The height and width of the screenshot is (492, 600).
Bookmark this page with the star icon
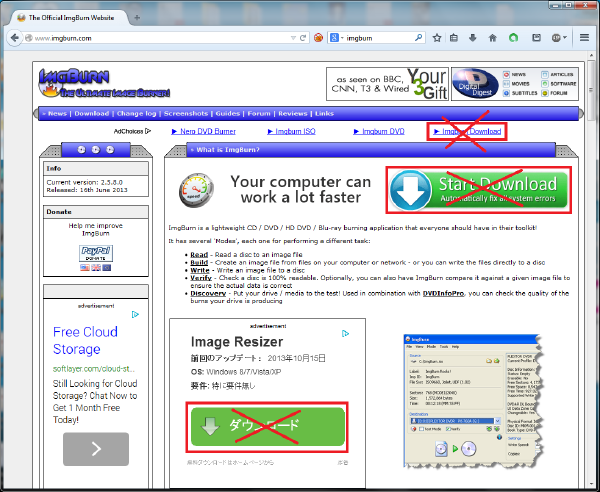tap(437, 39)
